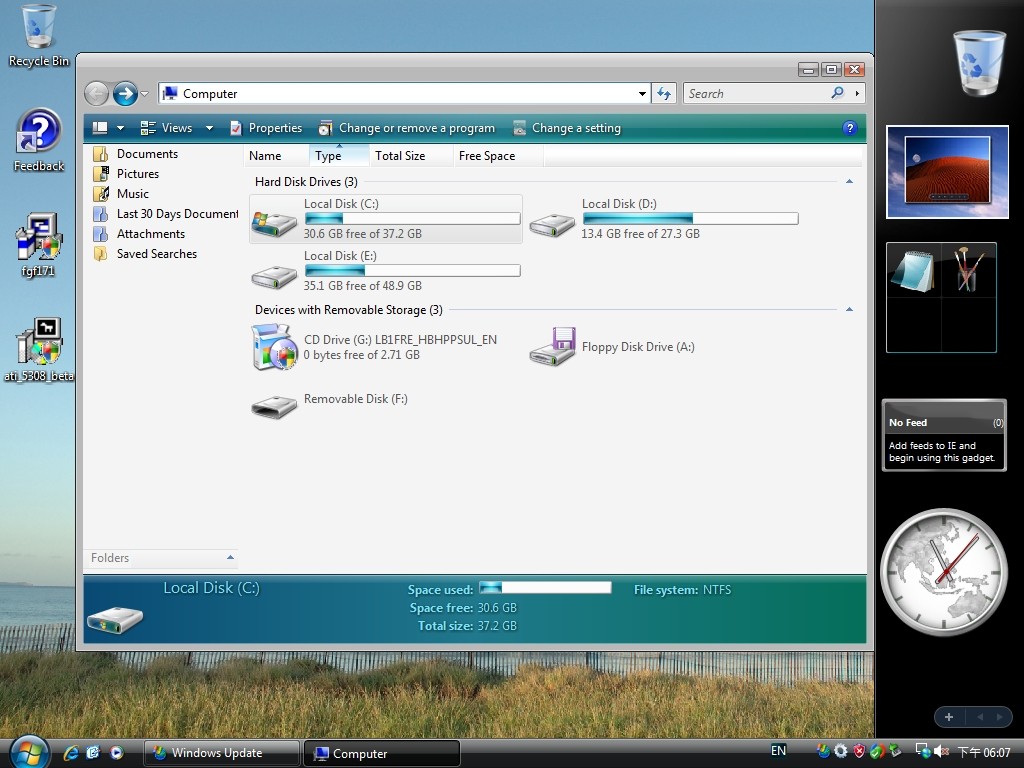1024x768 pixels.
Task: Click the Local Disk (D:) space bar
Action: click(x=690, y=218)
